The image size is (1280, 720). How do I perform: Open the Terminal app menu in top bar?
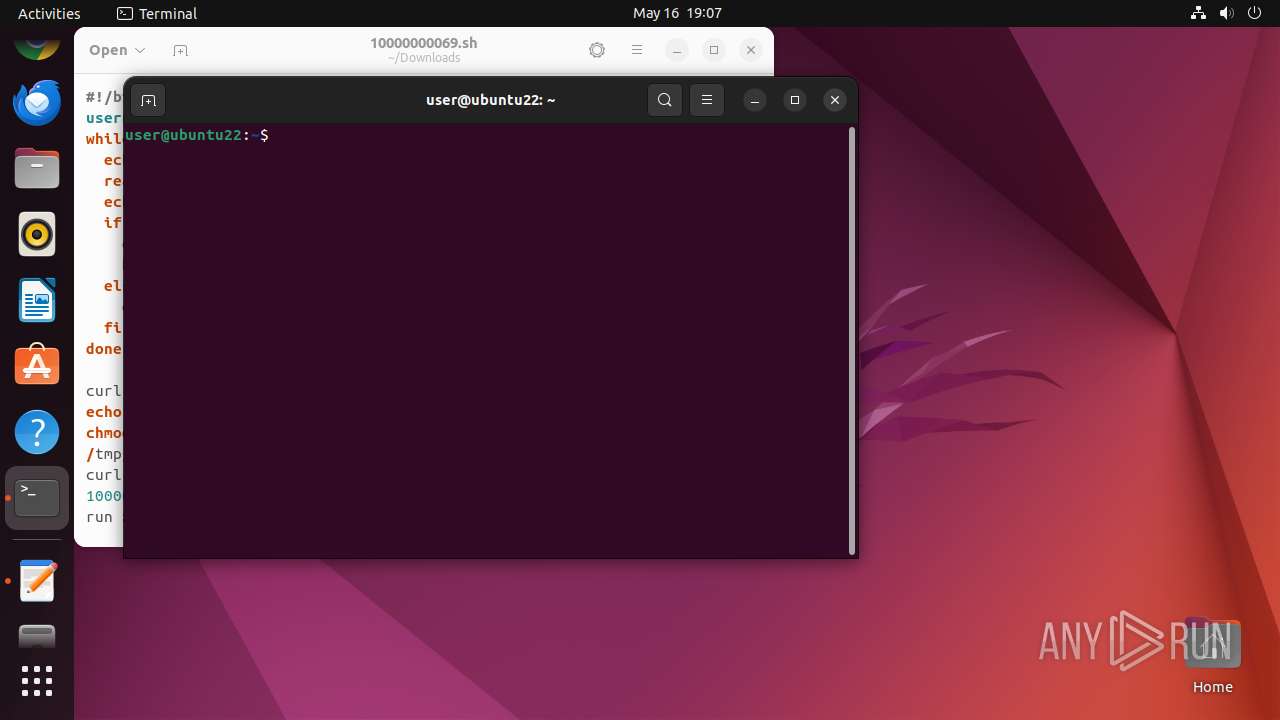157,13
